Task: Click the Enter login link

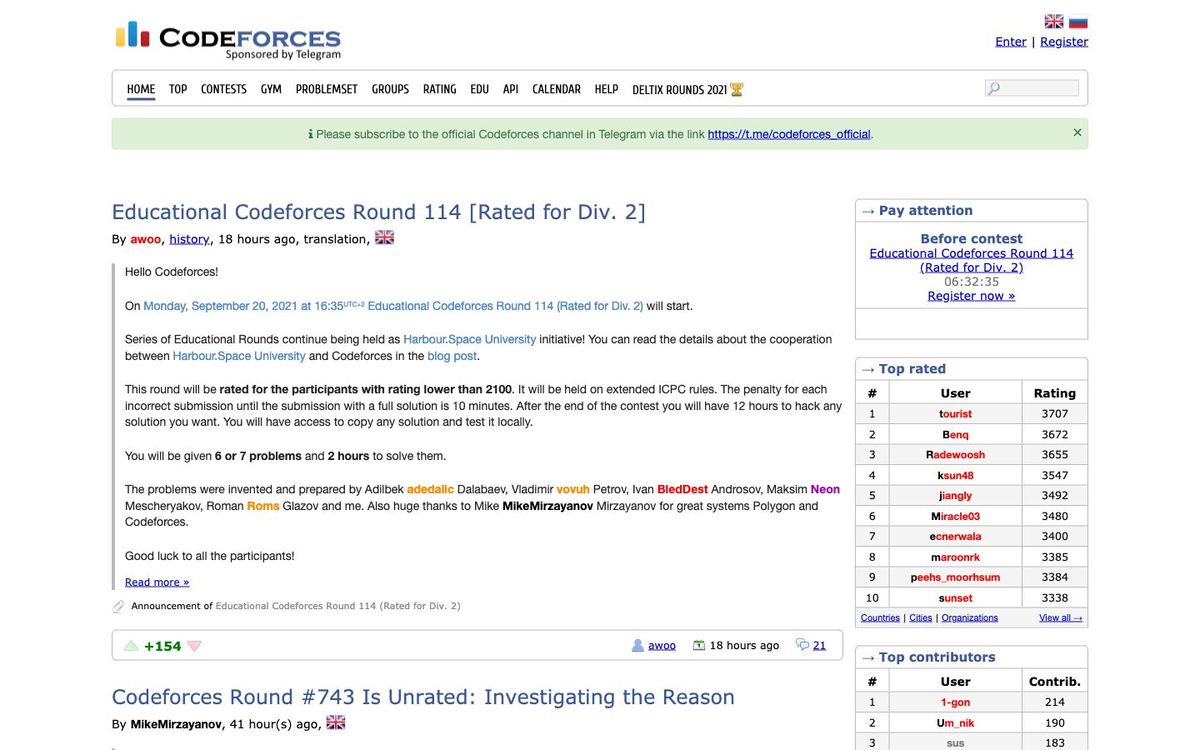Action: (x=1011, y=41)
